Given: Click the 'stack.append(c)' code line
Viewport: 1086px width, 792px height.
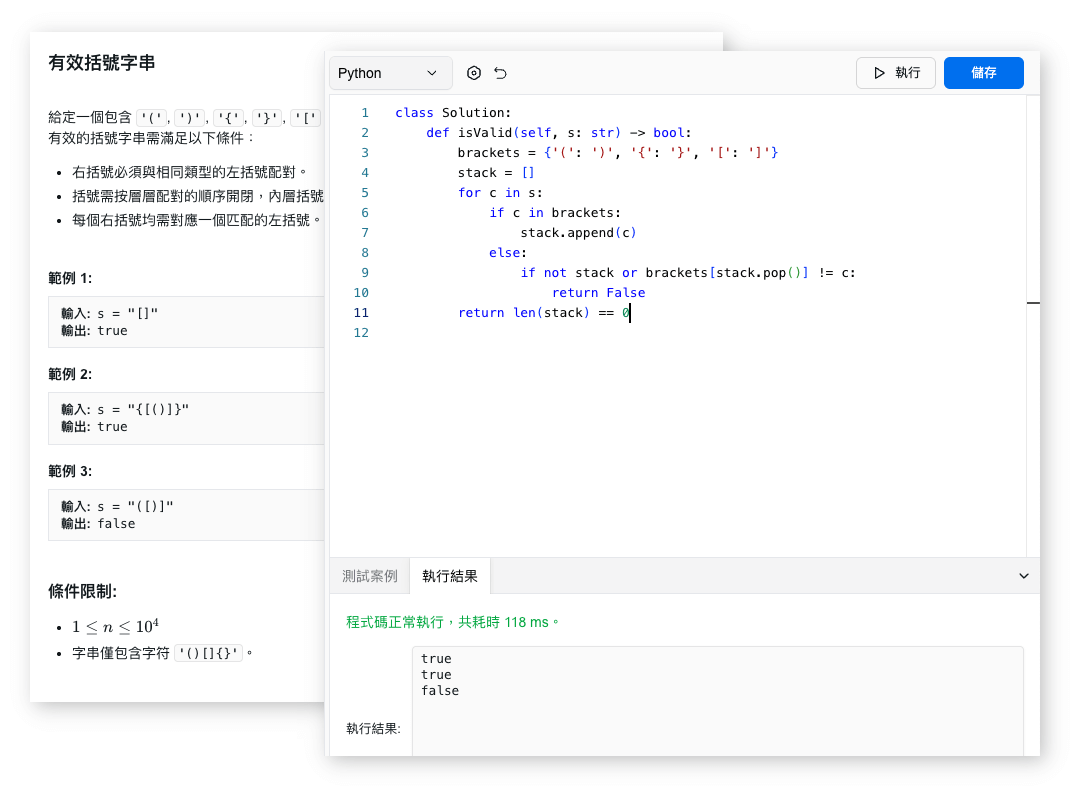Looking at the screenshot, I should pyautogui.click(x=578, y=233).
